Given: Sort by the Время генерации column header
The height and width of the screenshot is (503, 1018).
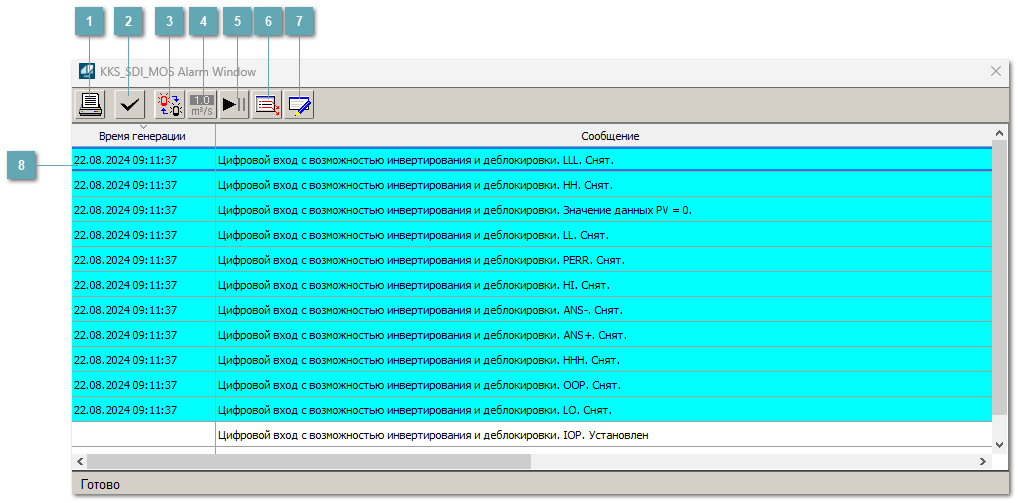Looking at the screenshot, I should [143, 136].
